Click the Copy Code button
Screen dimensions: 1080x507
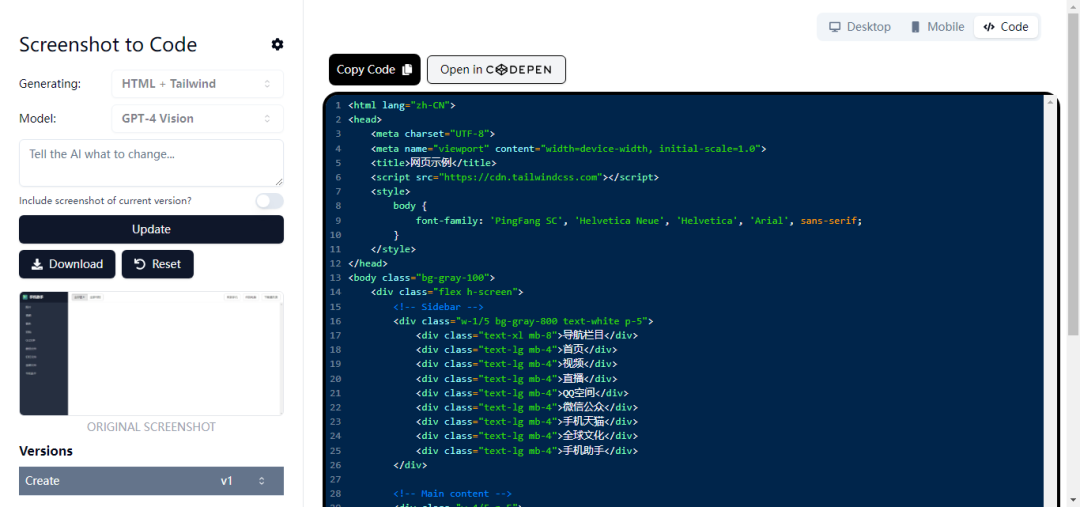(x=375, y=70)
